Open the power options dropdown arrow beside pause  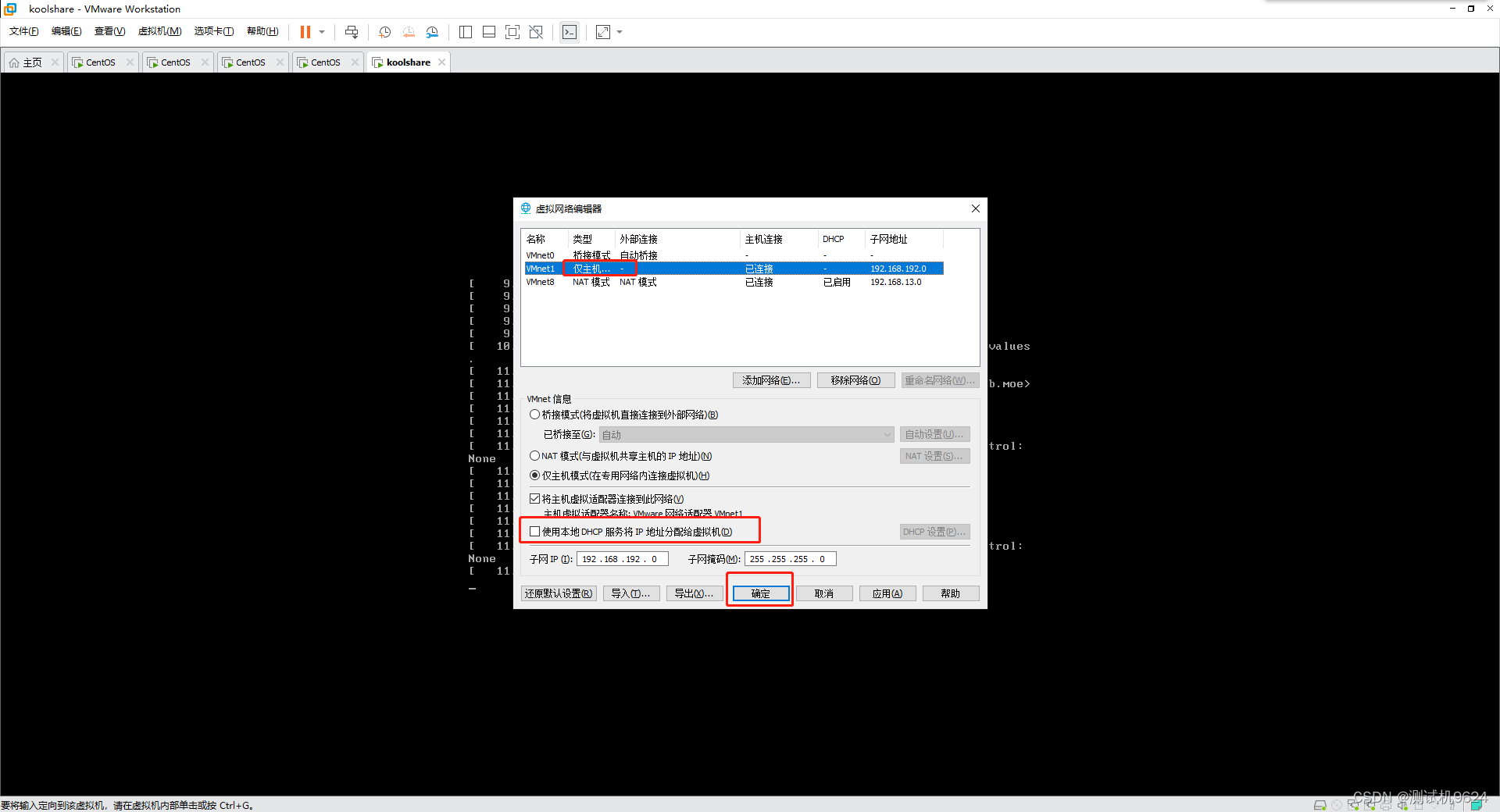[322, 32]
